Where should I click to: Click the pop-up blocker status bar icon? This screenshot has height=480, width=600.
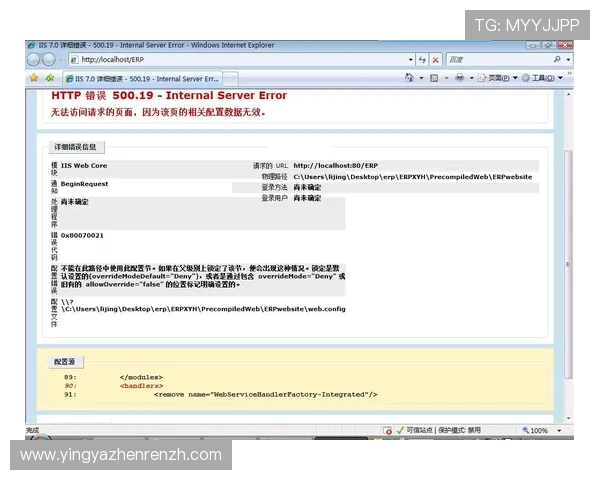tap(388, 431)
